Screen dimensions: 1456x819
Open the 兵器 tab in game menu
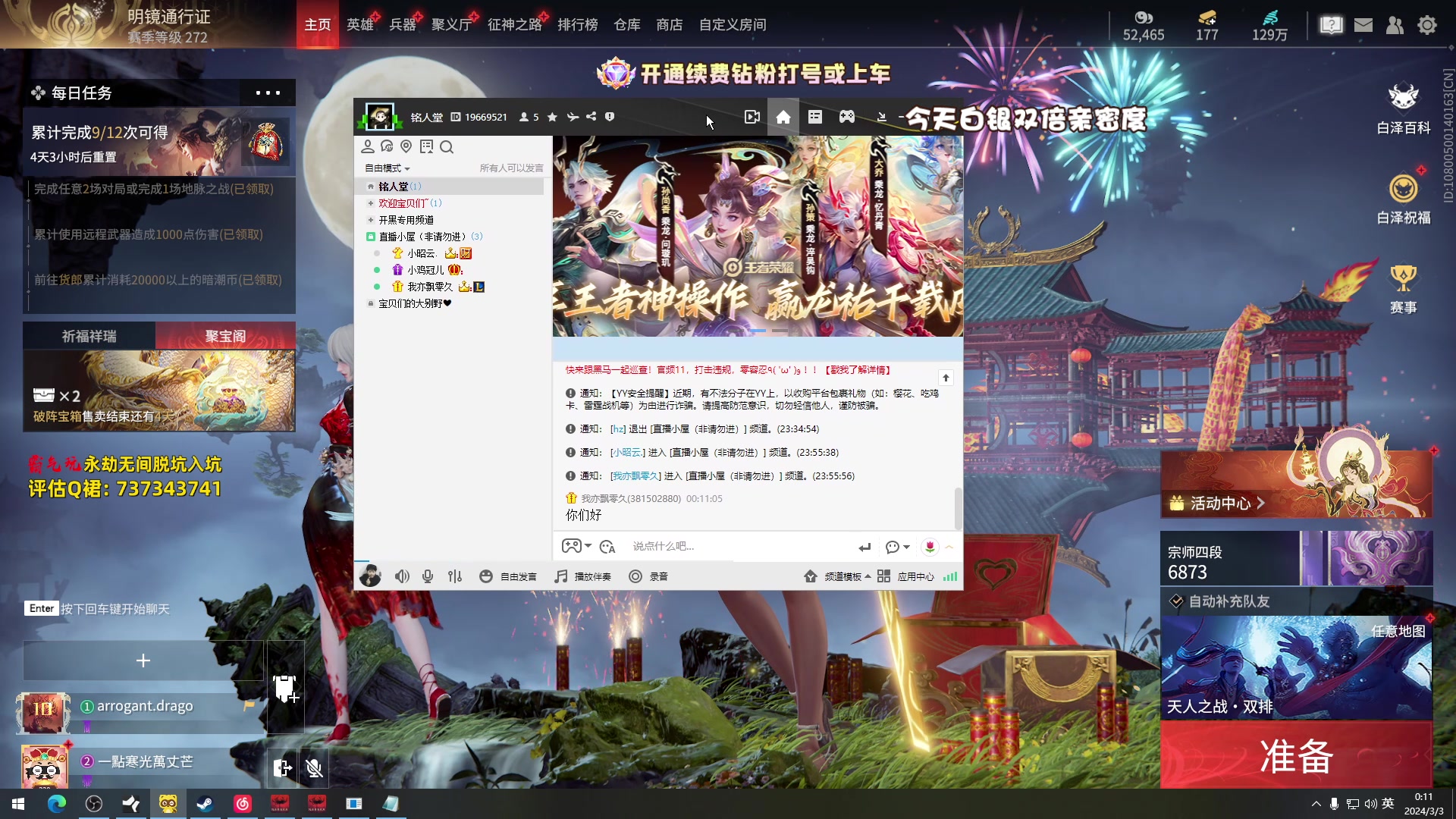[x=403, y=25]
